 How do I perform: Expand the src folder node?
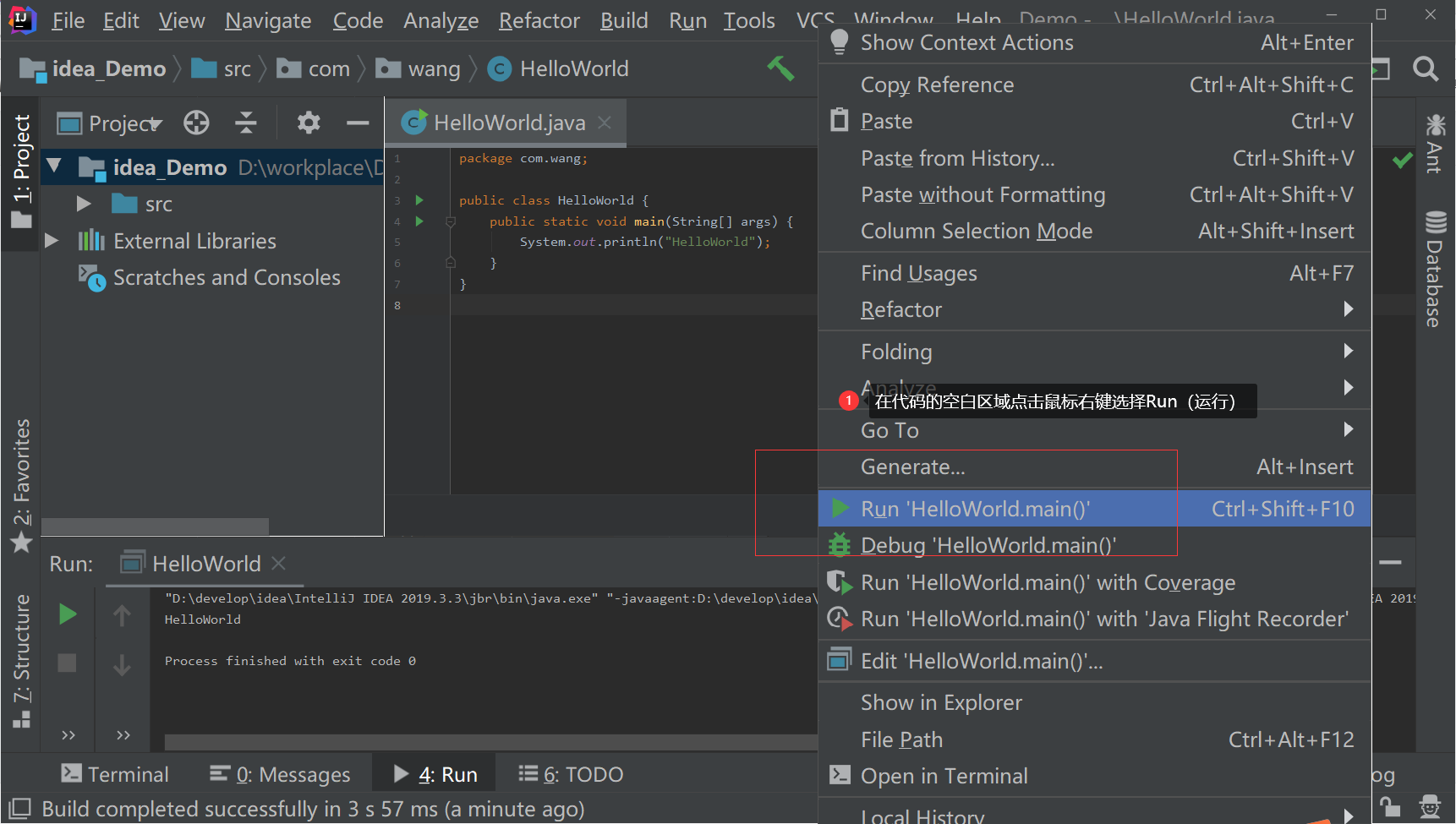coord(82,203)
